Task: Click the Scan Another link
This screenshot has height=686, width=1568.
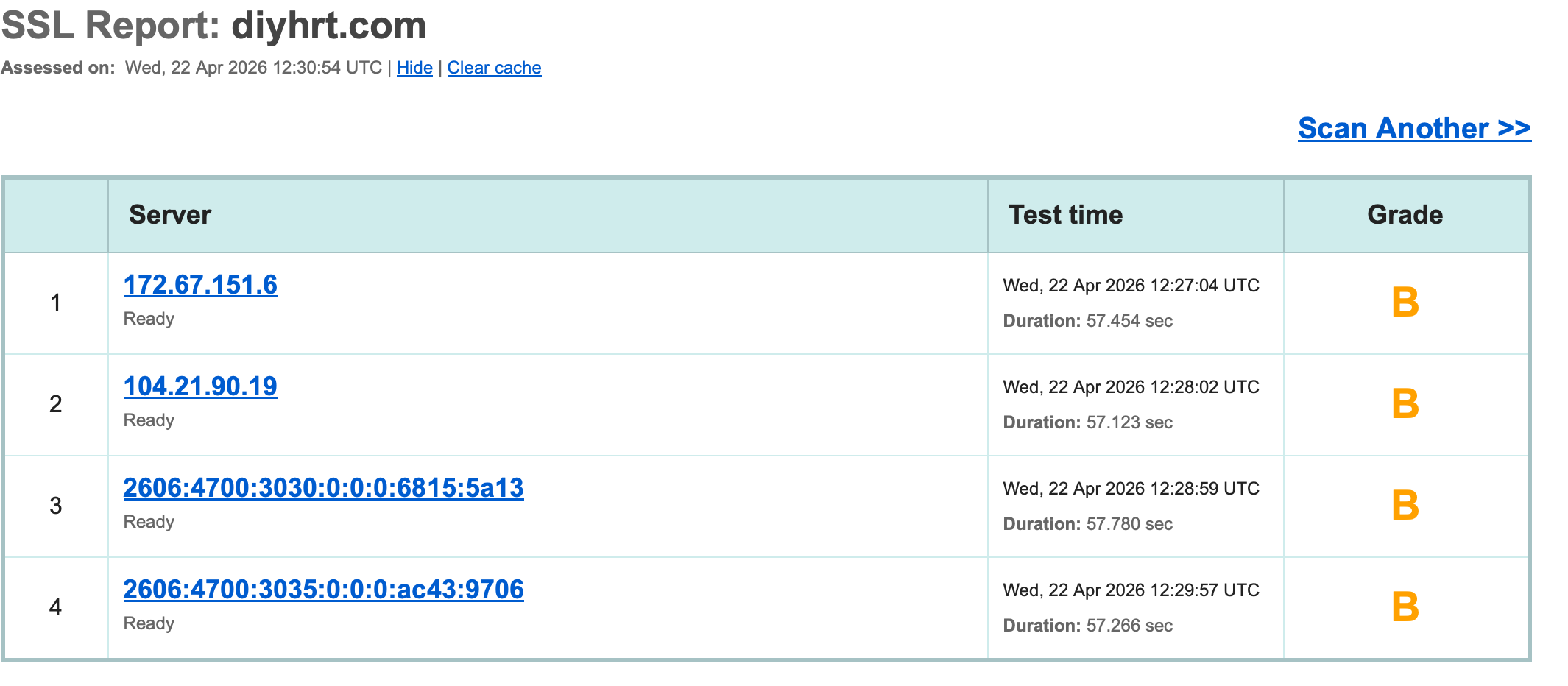Action: tap(1413, 128)
